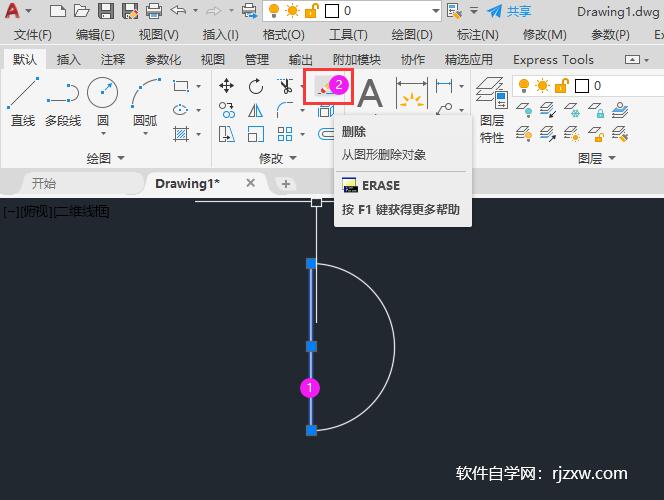Undo the last action
664x500 pixels.
[x=179, y=11]
